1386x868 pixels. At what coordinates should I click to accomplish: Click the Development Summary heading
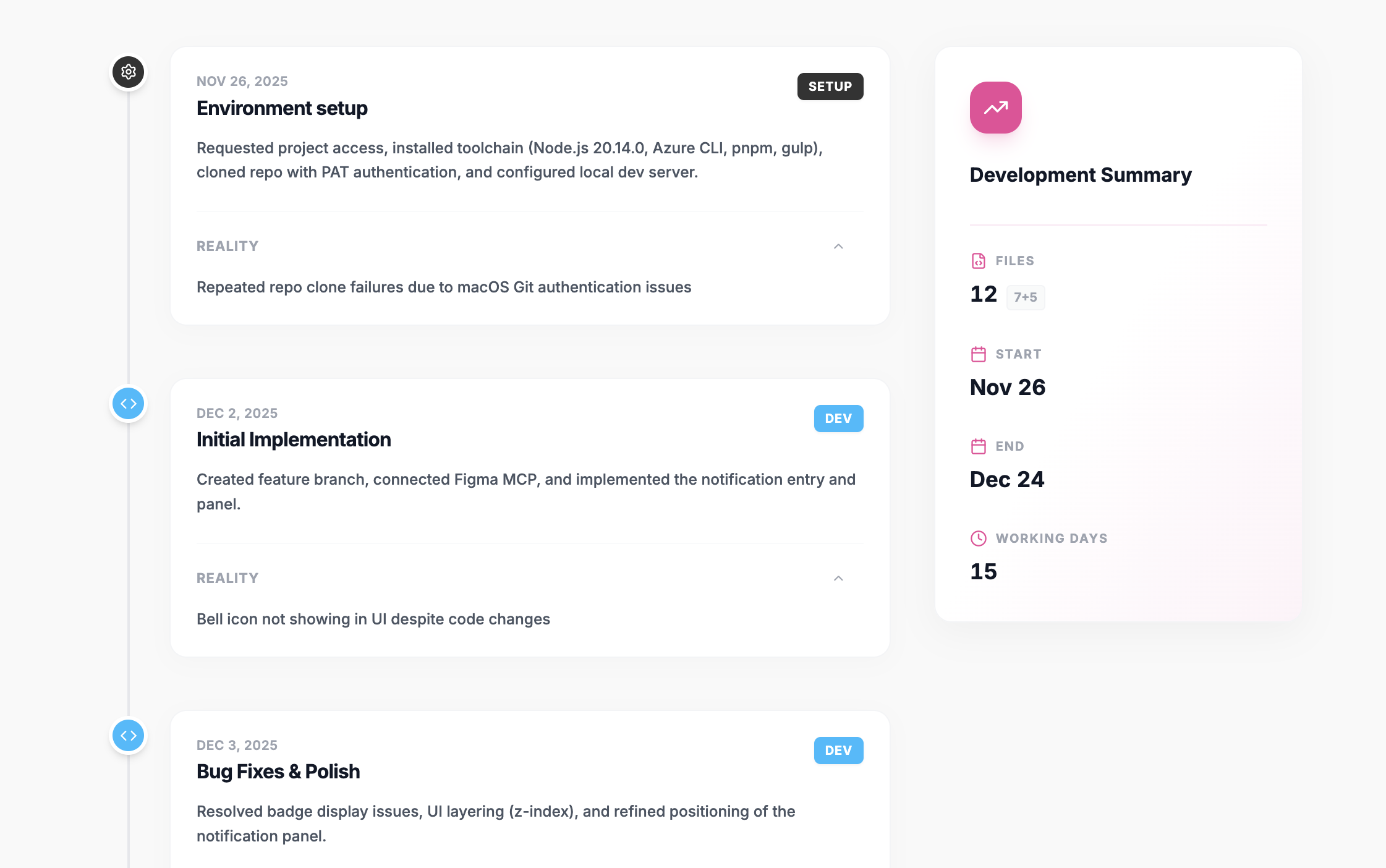(1080, 175)
